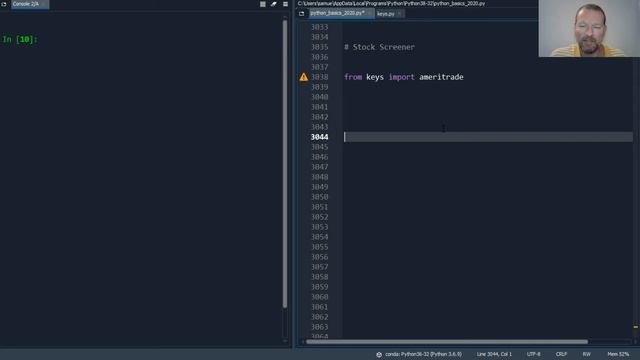Open the console pane options hamburger menu
The height and width of the screenshot is (360, 640).
point(285,4)
